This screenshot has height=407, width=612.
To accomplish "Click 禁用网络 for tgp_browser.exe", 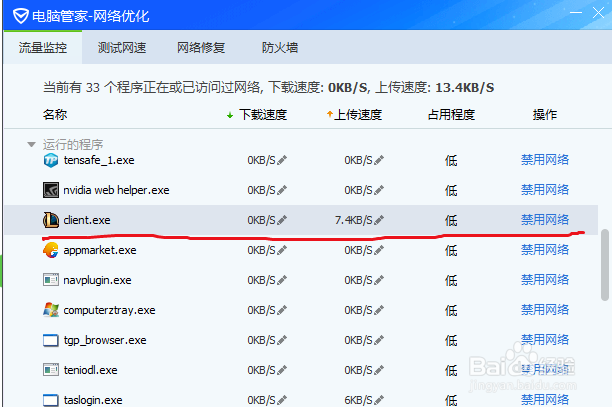I will (x=545, y=339).
